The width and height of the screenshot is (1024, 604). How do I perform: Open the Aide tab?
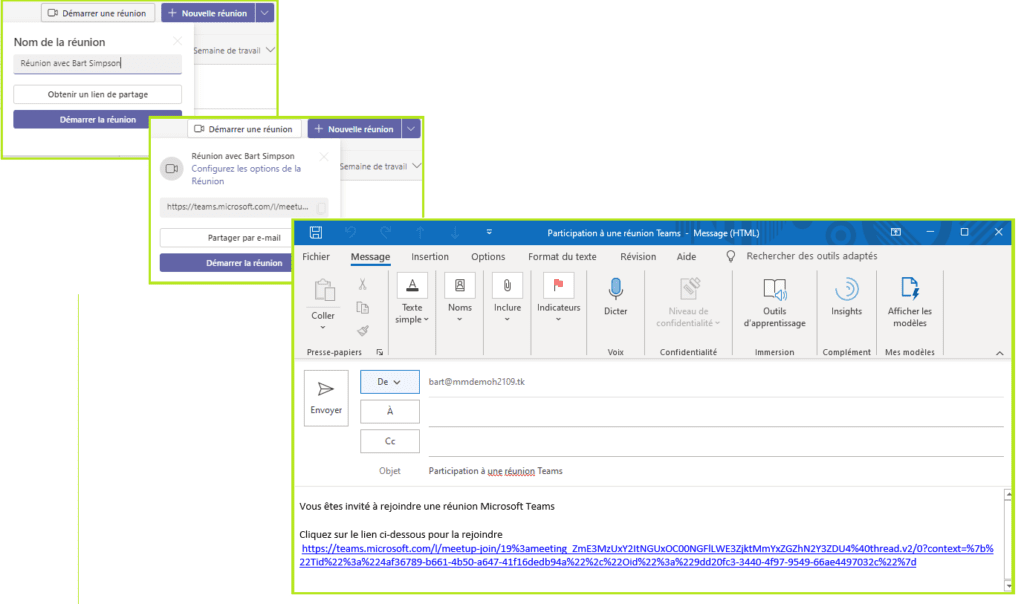pos(686,257)
